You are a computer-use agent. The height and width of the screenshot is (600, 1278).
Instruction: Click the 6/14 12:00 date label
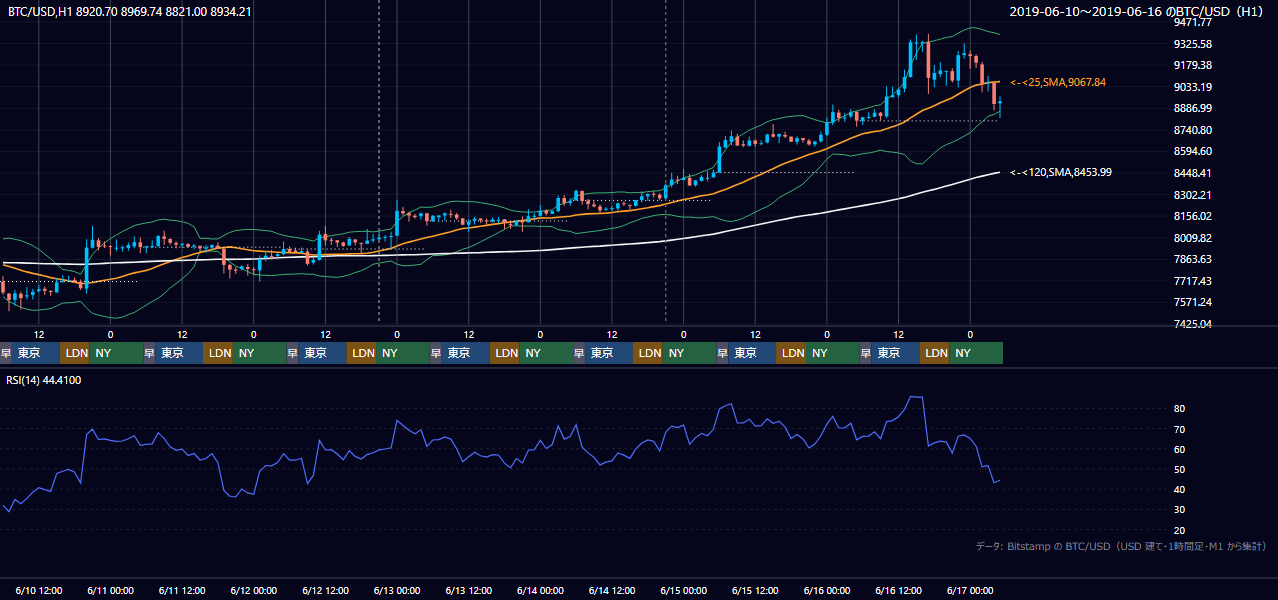(612, 590)
